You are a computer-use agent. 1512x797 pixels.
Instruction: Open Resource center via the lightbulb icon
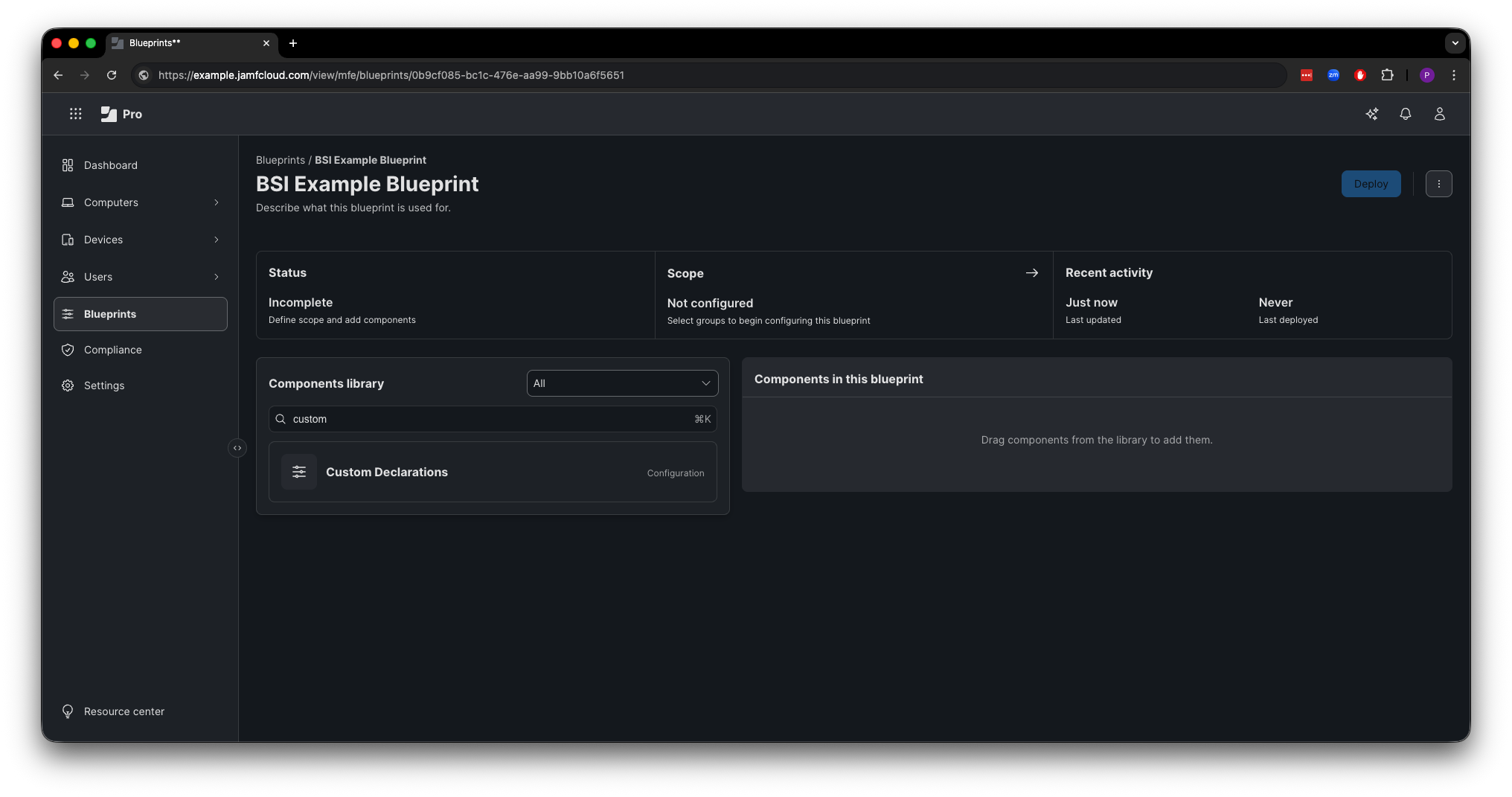pos(68,711)
